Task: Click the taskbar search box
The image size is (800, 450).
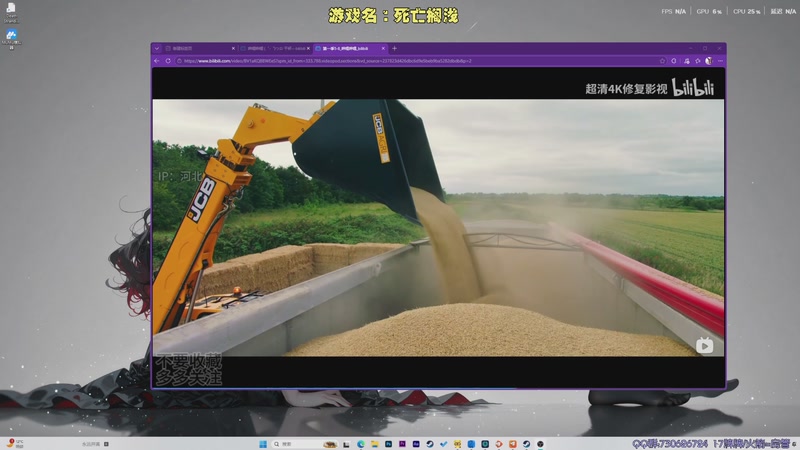Action: [x=305, y=444]
